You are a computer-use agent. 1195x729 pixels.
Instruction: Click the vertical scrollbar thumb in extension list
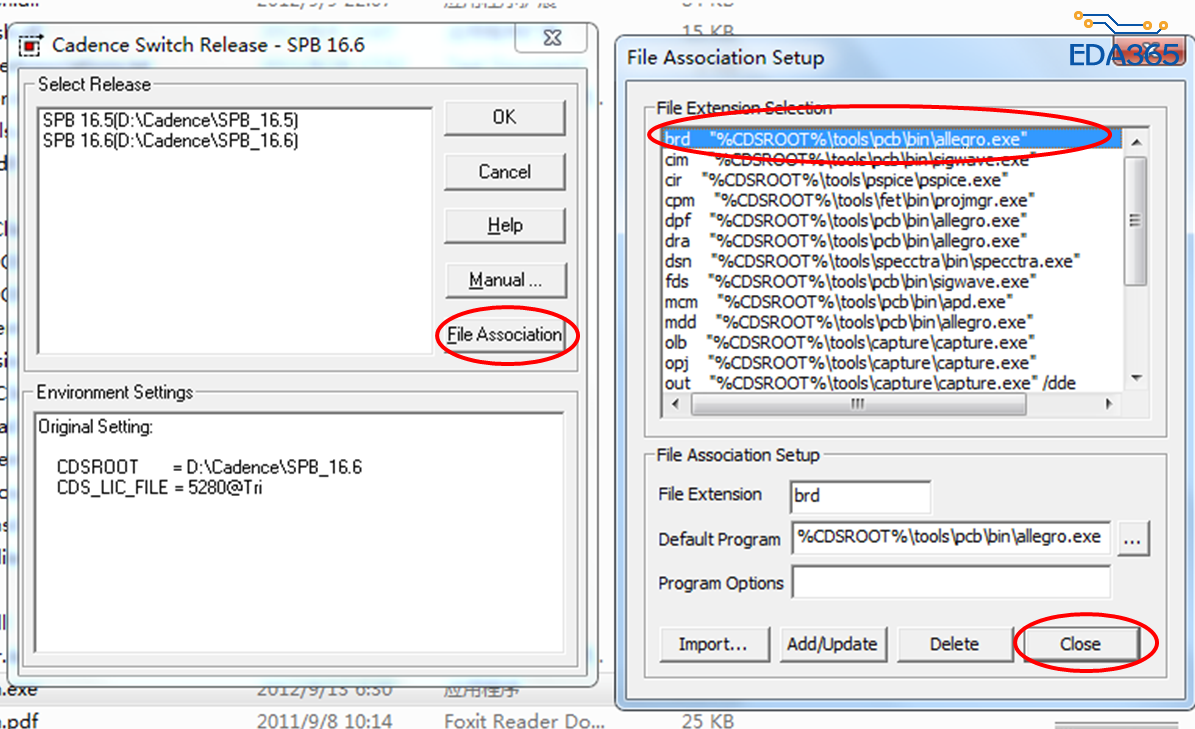[1136, 221]
